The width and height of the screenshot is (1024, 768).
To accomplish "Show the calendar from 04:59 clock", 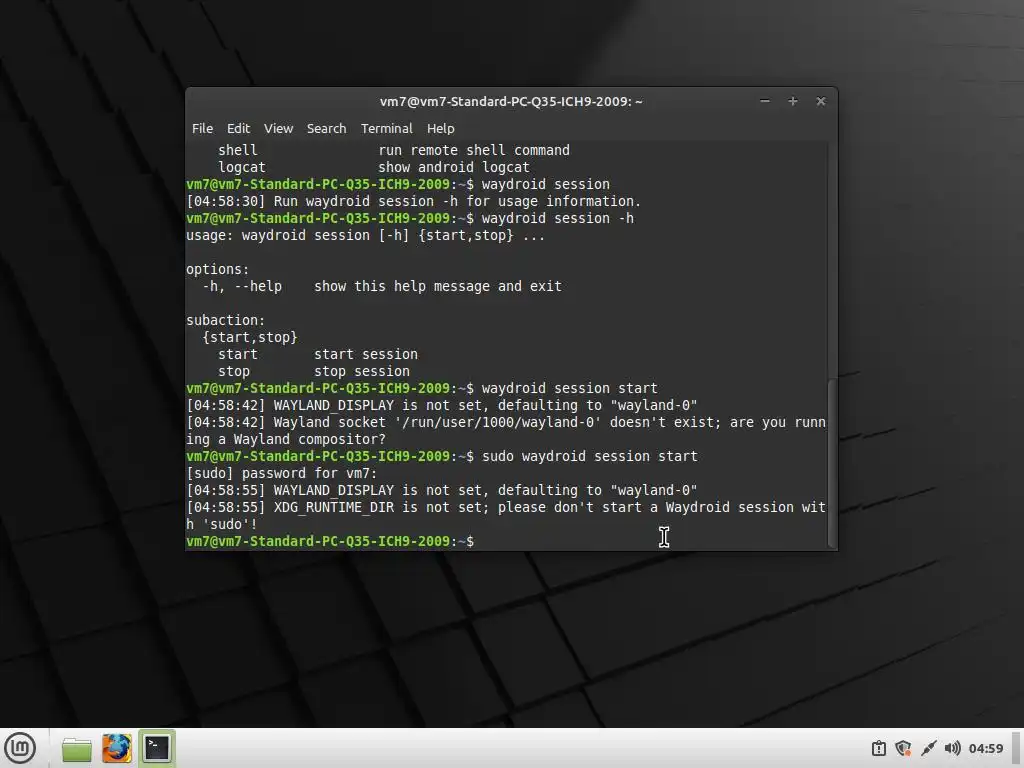I will 985,748.
